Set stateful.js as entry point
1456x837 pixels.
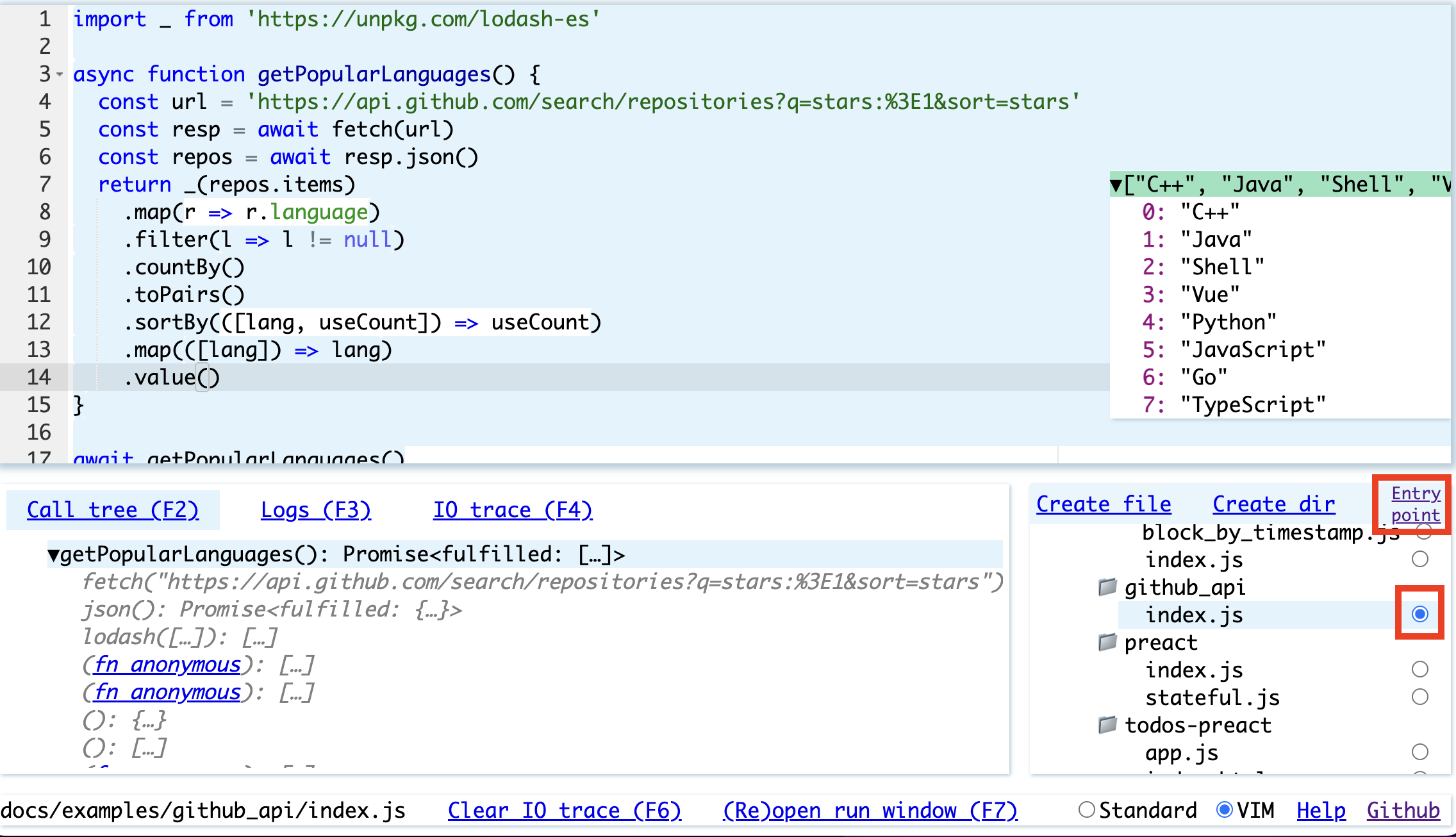click(1421, 697)
